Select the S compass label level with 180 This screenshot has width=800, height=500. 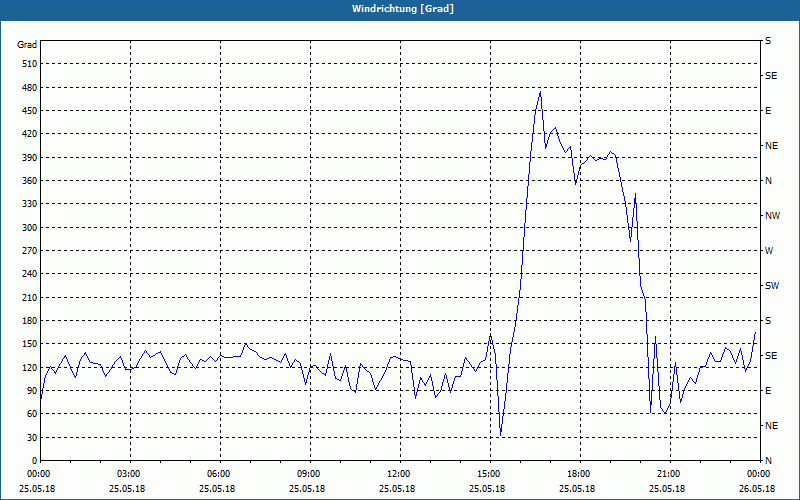click(768, 321)
